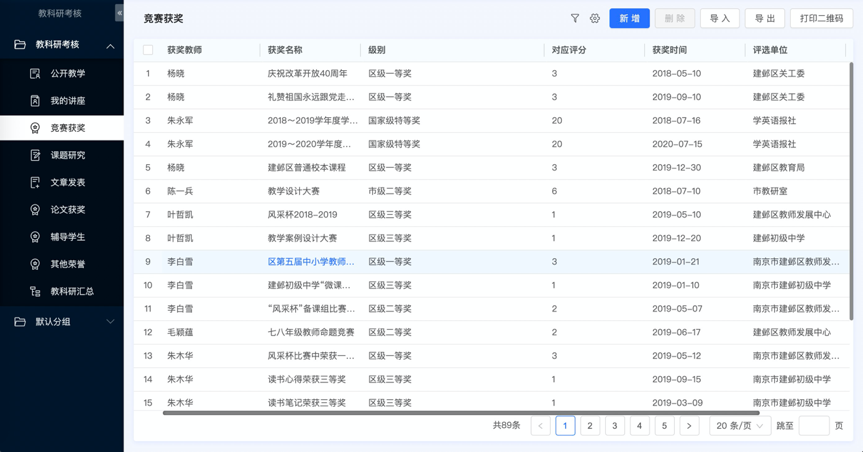
Task: Click the 教科研汇总 tree icon
Action: [35, 291]
